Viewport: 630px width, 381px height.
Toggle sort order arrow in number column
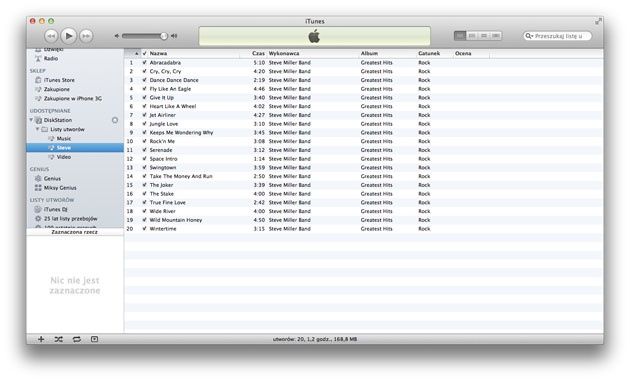[x=136, y=53]
